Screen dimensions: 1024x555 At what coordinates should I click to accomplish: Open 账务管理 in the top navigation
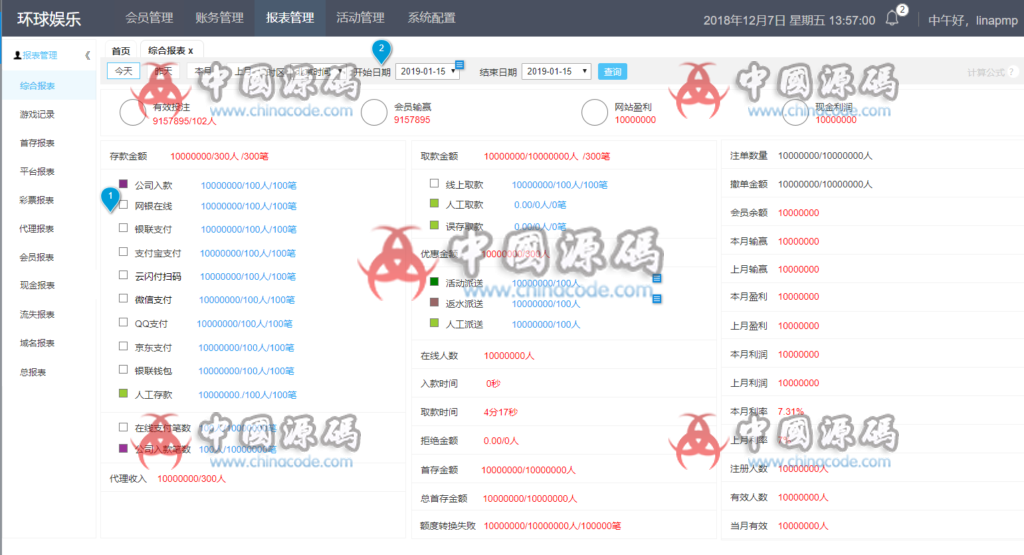pos(219,18)
